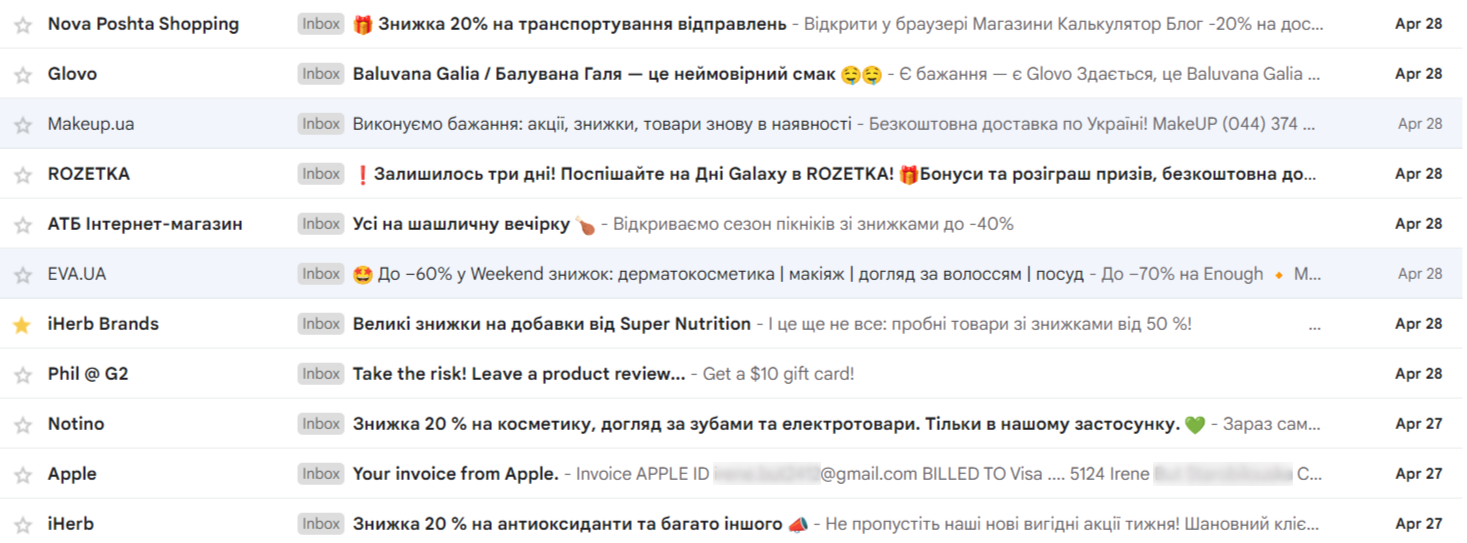Click the Inbox label on Glovo email
The width and height of the screenshot is (1467, 543).
pyautogui.click(x=321, y=74)
